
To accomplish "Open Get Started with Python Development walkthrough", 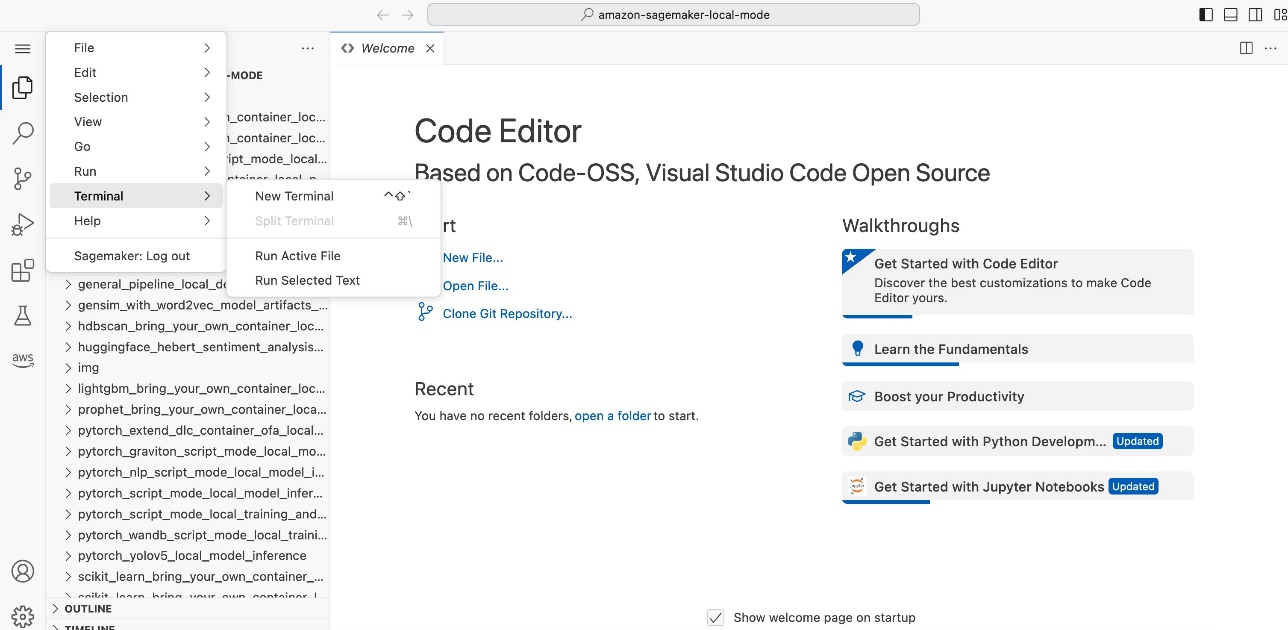I will (x=1018, y=441).
